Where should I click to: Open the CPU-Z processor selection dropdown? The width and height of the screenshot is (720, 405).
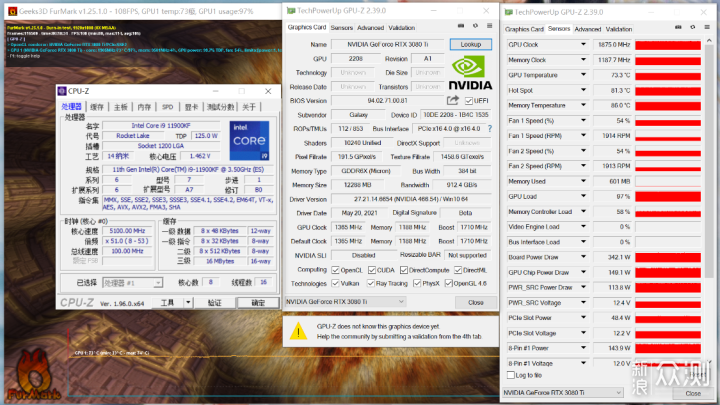[x=158, y=283]
